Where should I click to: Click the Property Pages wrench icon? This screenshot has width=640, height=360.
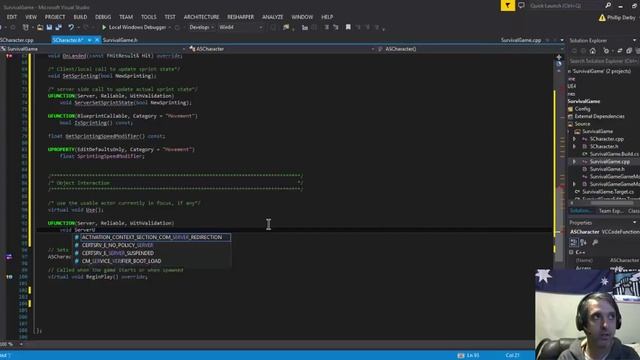(595, 242)
